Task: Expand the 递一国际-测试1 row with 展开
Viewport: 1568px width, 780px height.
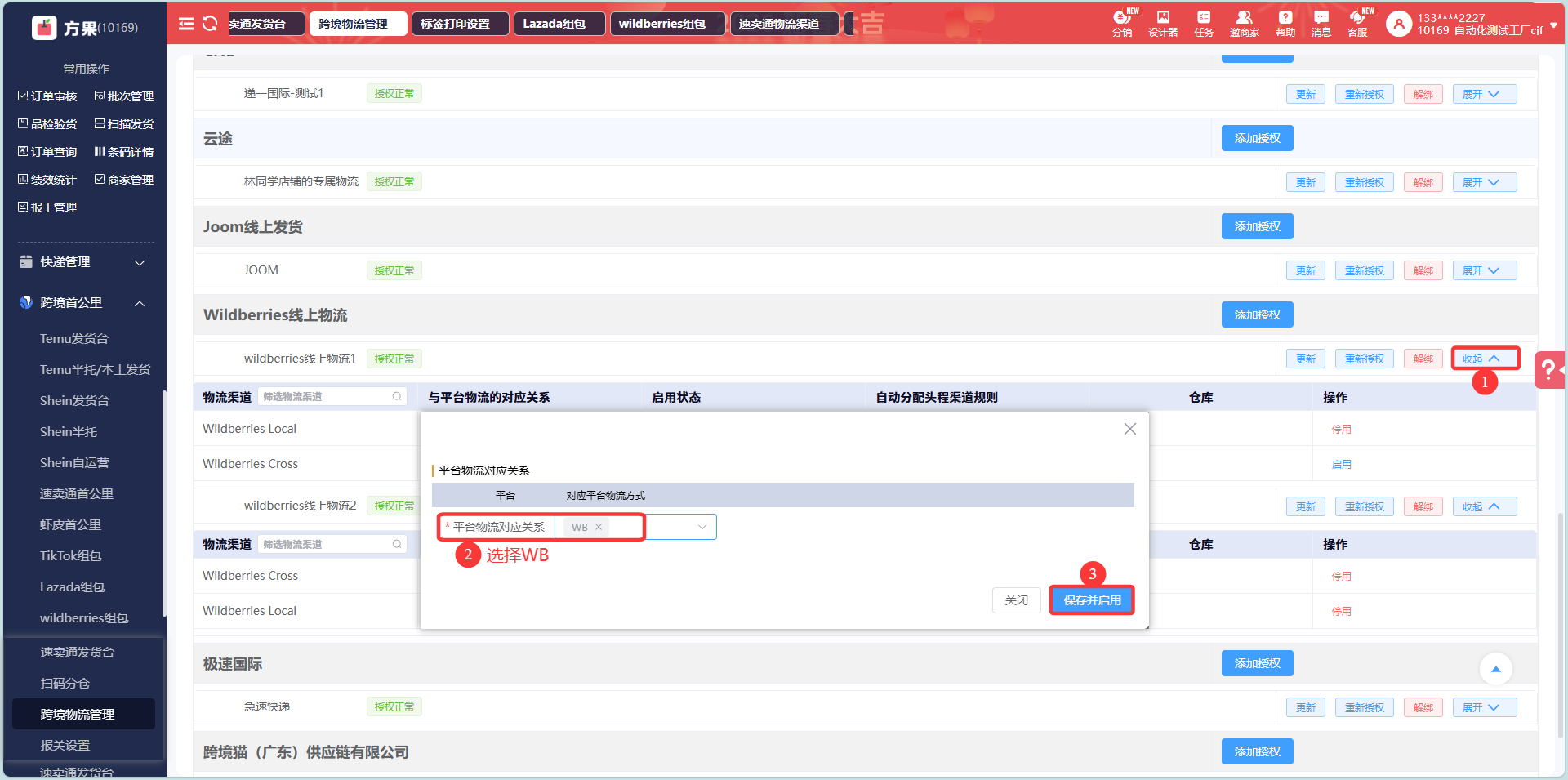Action: click(1485, 95)
